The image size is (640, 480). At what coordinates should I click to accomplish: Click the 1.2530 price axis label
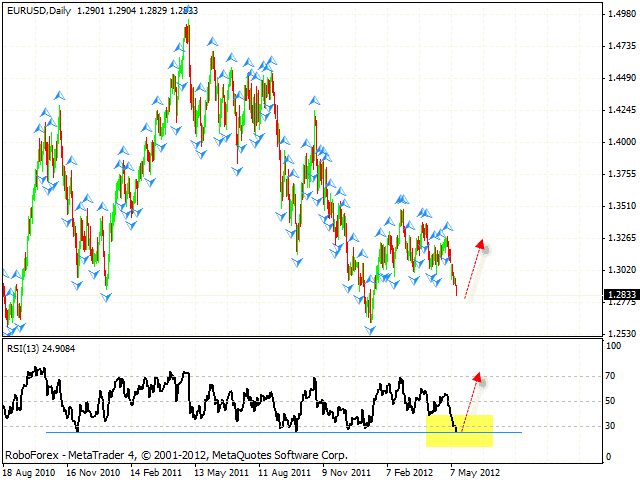pyautogui.click(x=619, y=333)
